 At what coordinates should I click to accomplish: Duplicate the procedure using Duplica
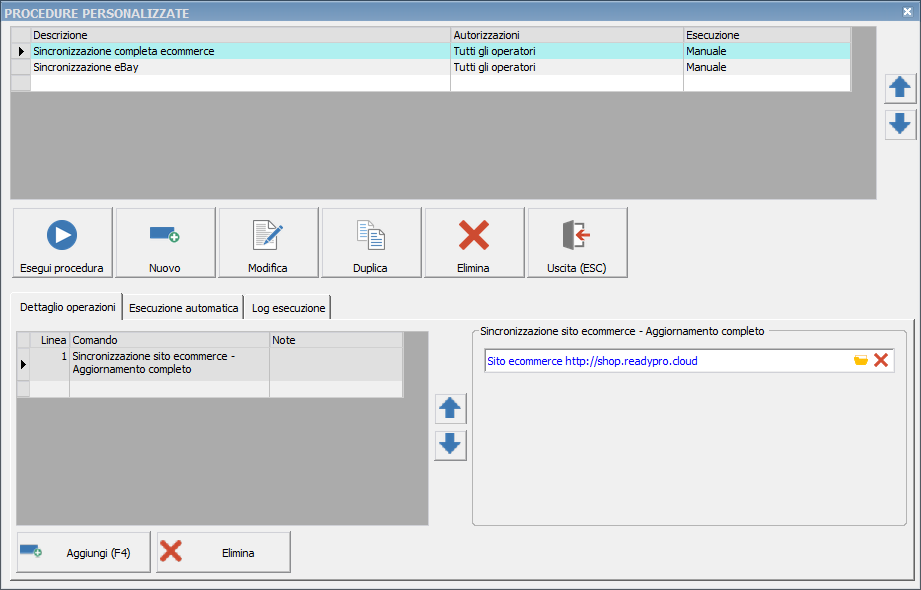pos(371,243)
